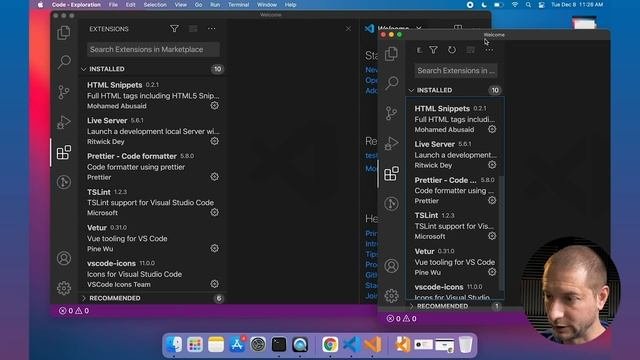The height and width of the screenshot is (360, 640).
Task: Click Search Extensions in Marketplace field, back window
Action: coord(153,49)
